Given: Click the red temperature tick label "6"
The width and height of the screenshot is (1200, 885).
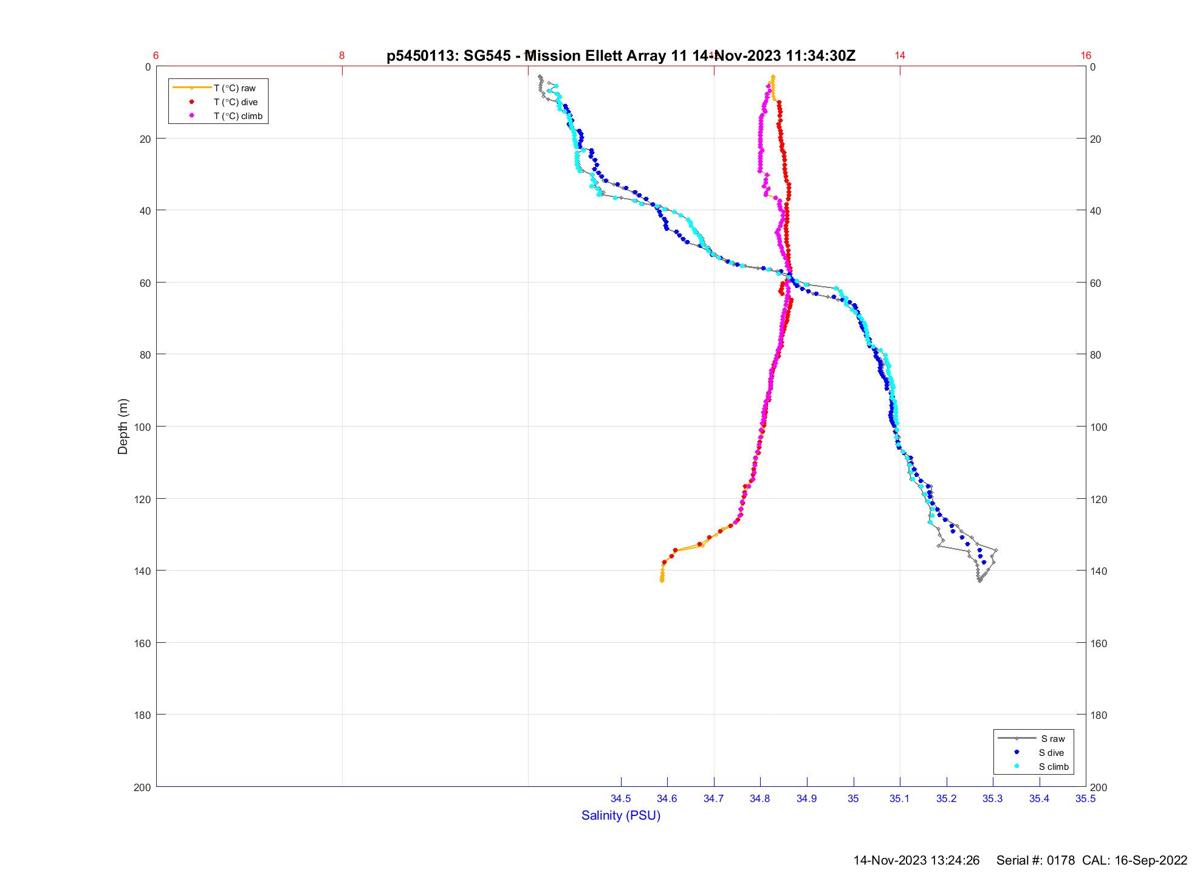Looking at the screenshot, I should (x=156, y=56).
